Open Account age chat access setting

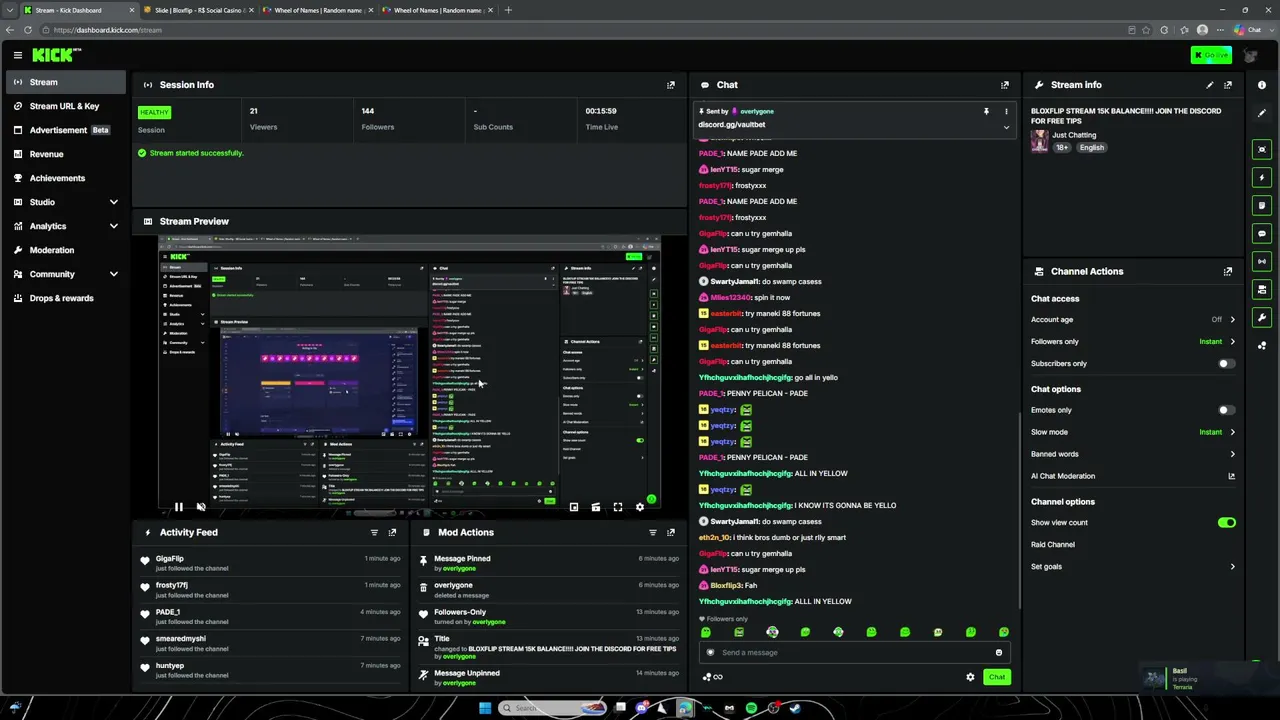coord(1133,320)
